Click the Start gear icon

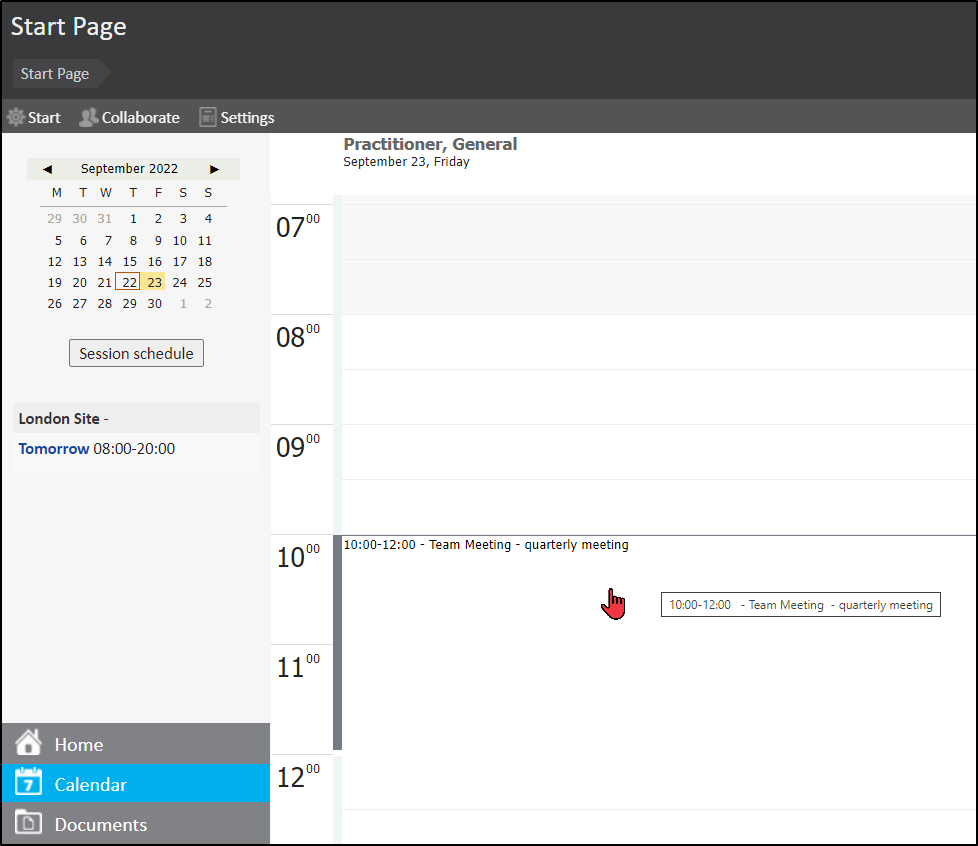(x=16, y=117)
